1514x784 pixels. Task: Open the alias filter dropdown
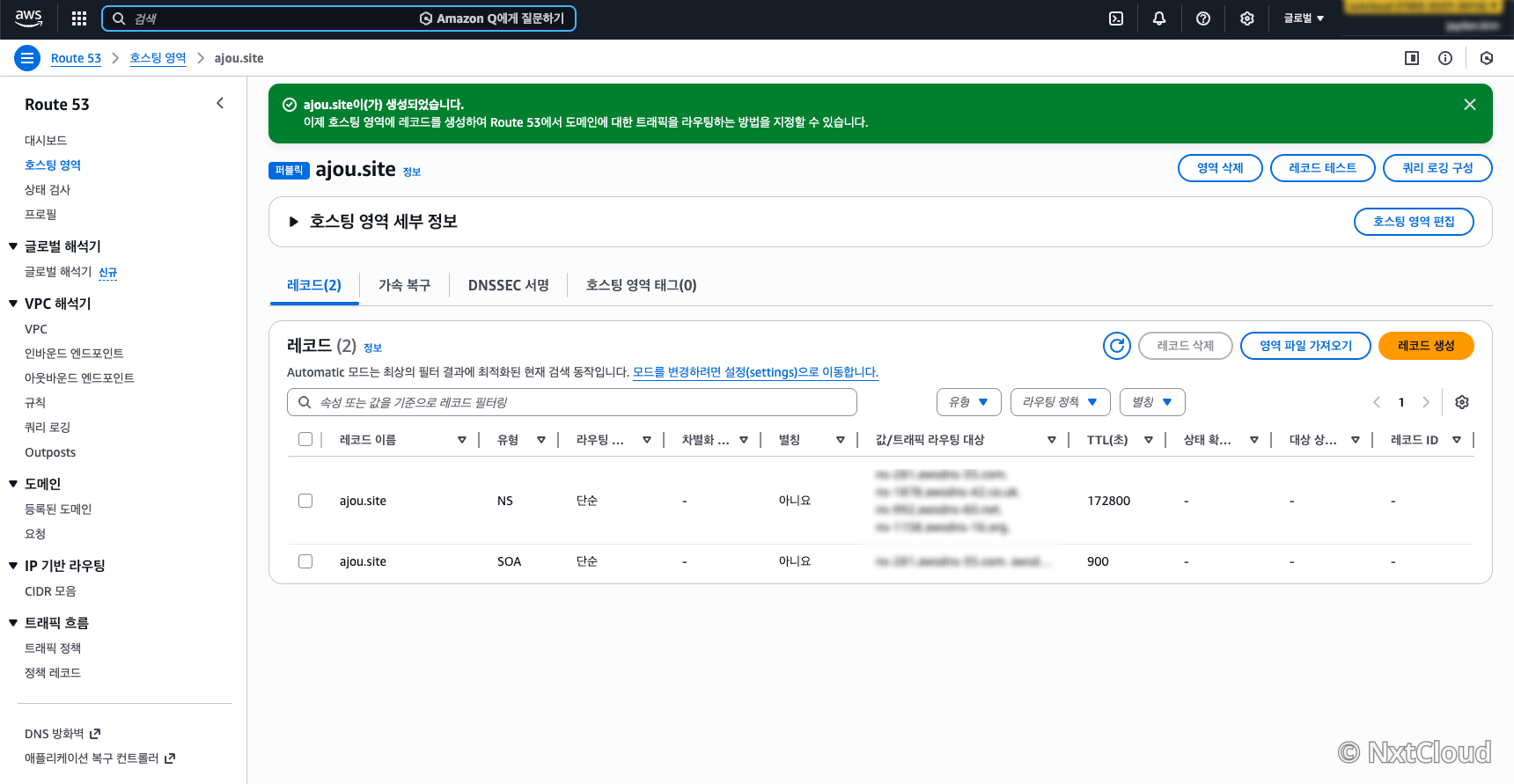click(x=1152, y=402)
